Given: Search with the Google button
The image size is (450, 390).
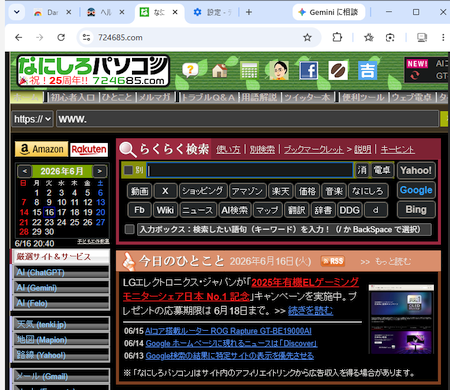Looking at the screenshot, I should [x=416, y=190].
